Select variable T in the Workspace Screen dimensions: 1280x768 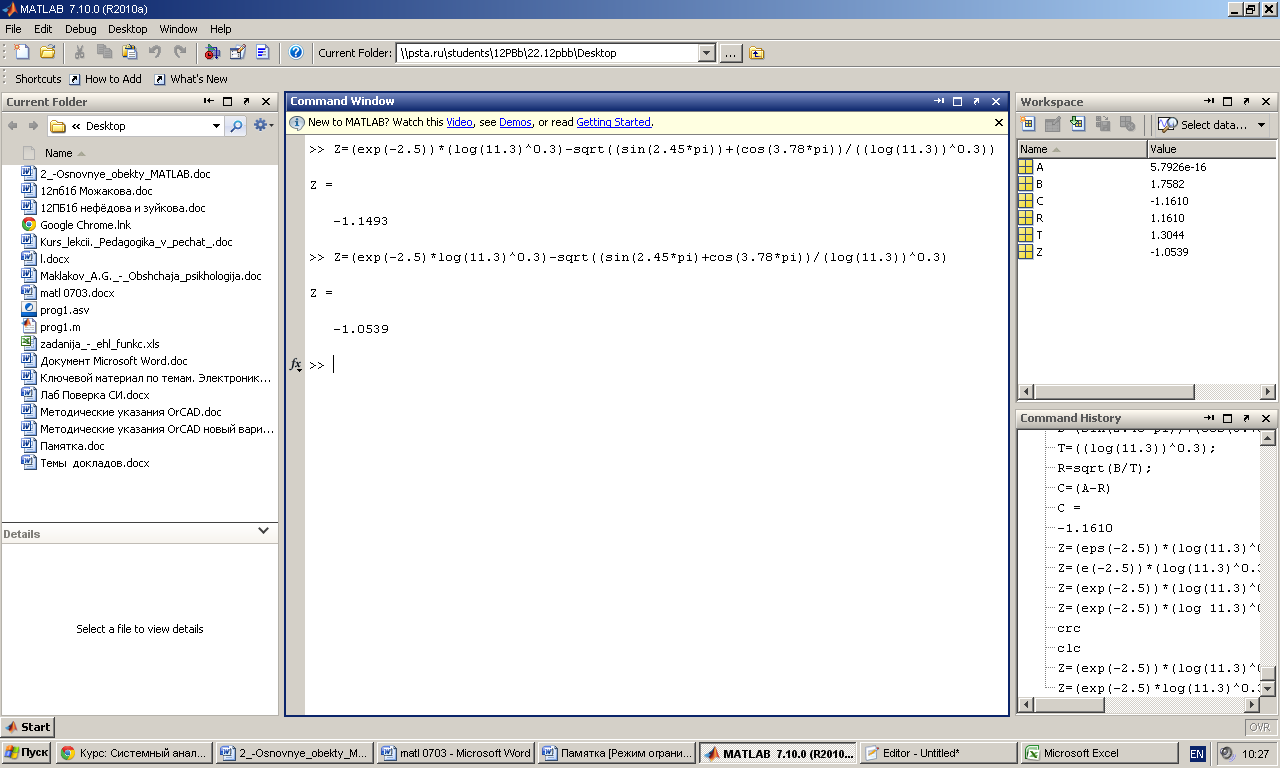[x=1040, y=235]
